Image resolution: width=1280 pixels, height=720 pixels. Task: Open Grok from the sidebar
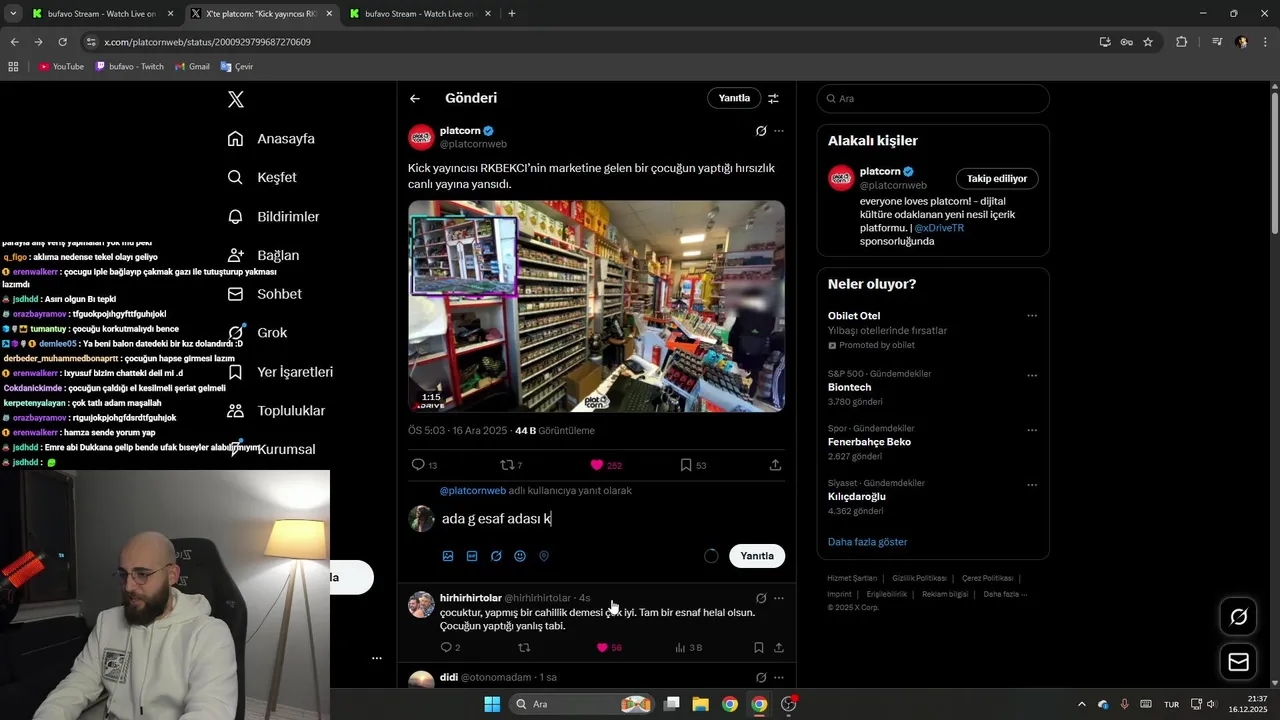[x=257, y=332]
